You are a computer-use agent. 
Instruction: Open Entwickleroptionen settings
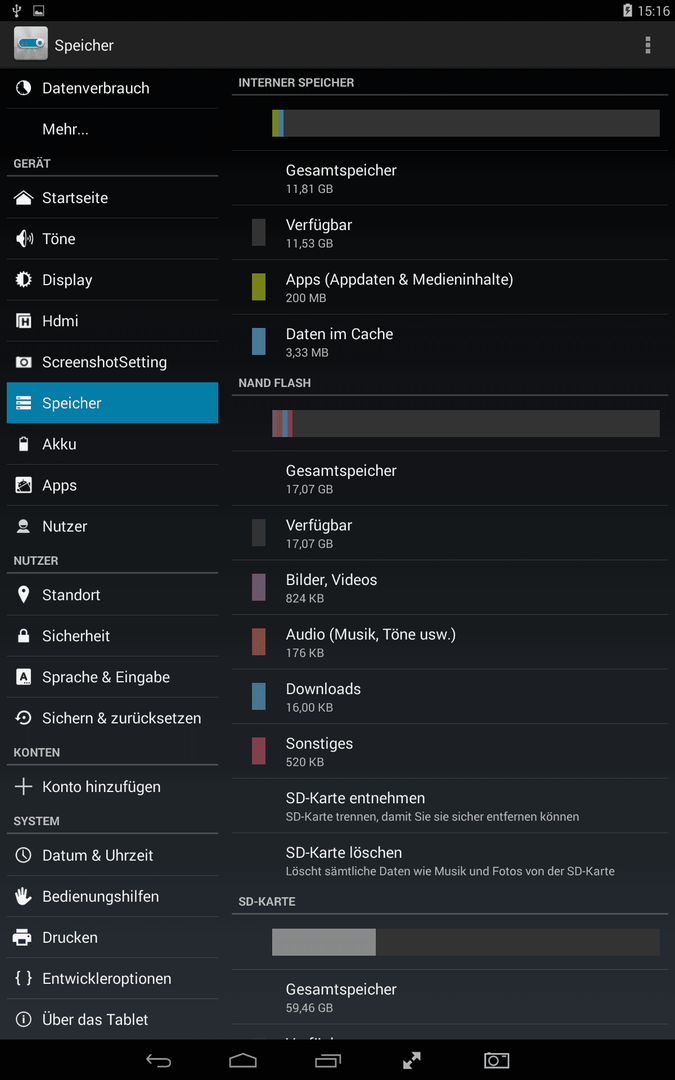[112, 979]
